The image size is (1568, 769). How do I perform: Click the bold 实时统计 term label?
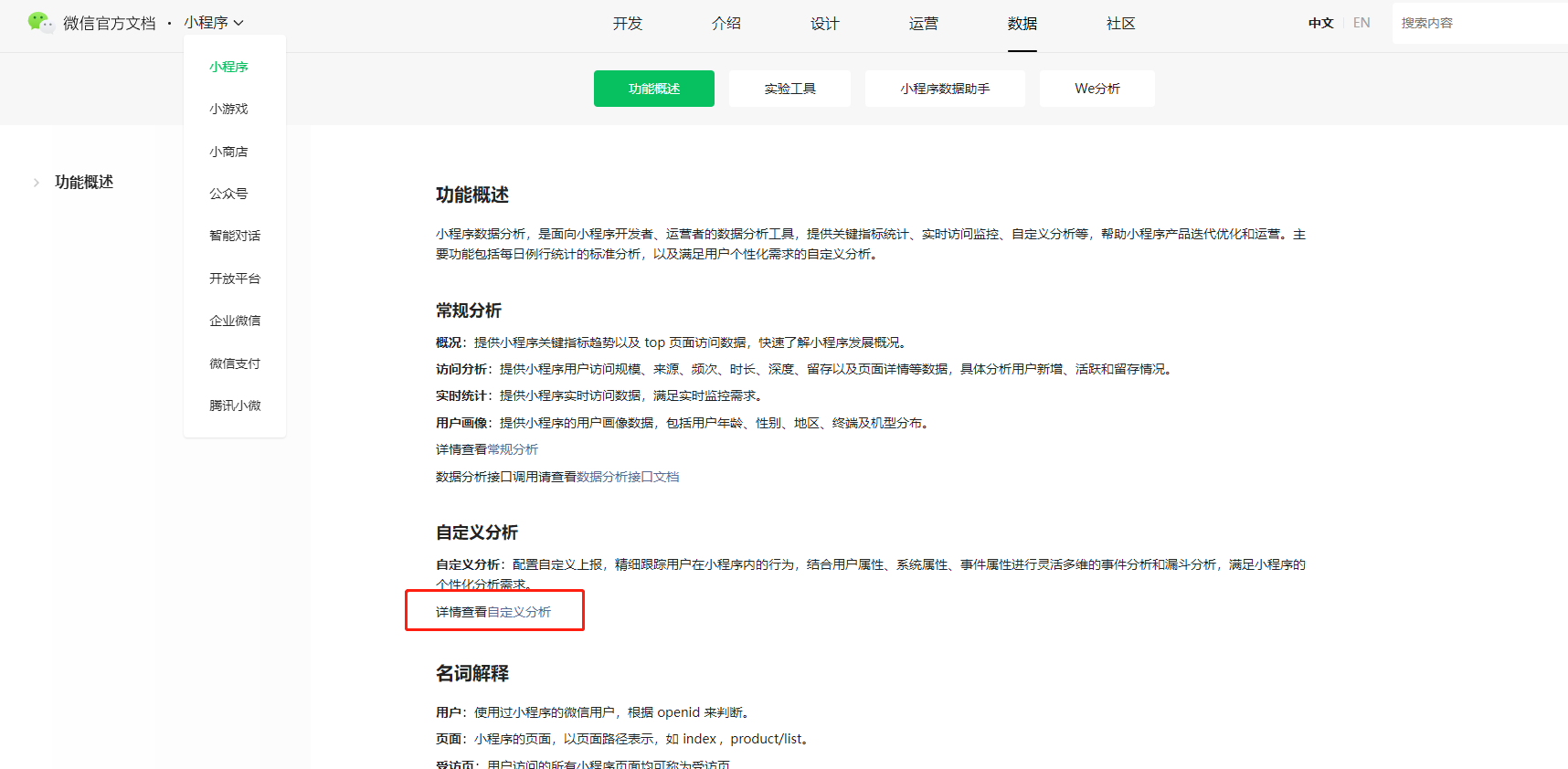click(x=461, y=395)
